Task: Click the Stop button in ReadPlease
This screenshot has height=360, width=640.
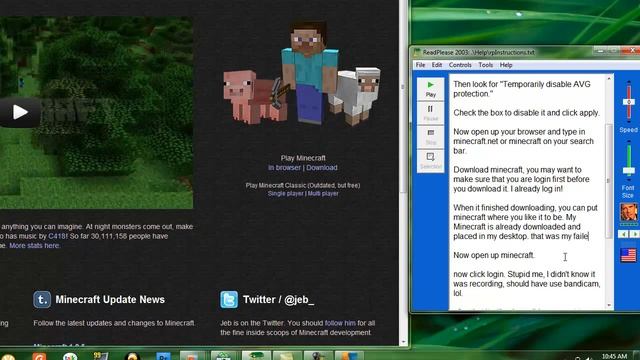Action: point(430,137)
